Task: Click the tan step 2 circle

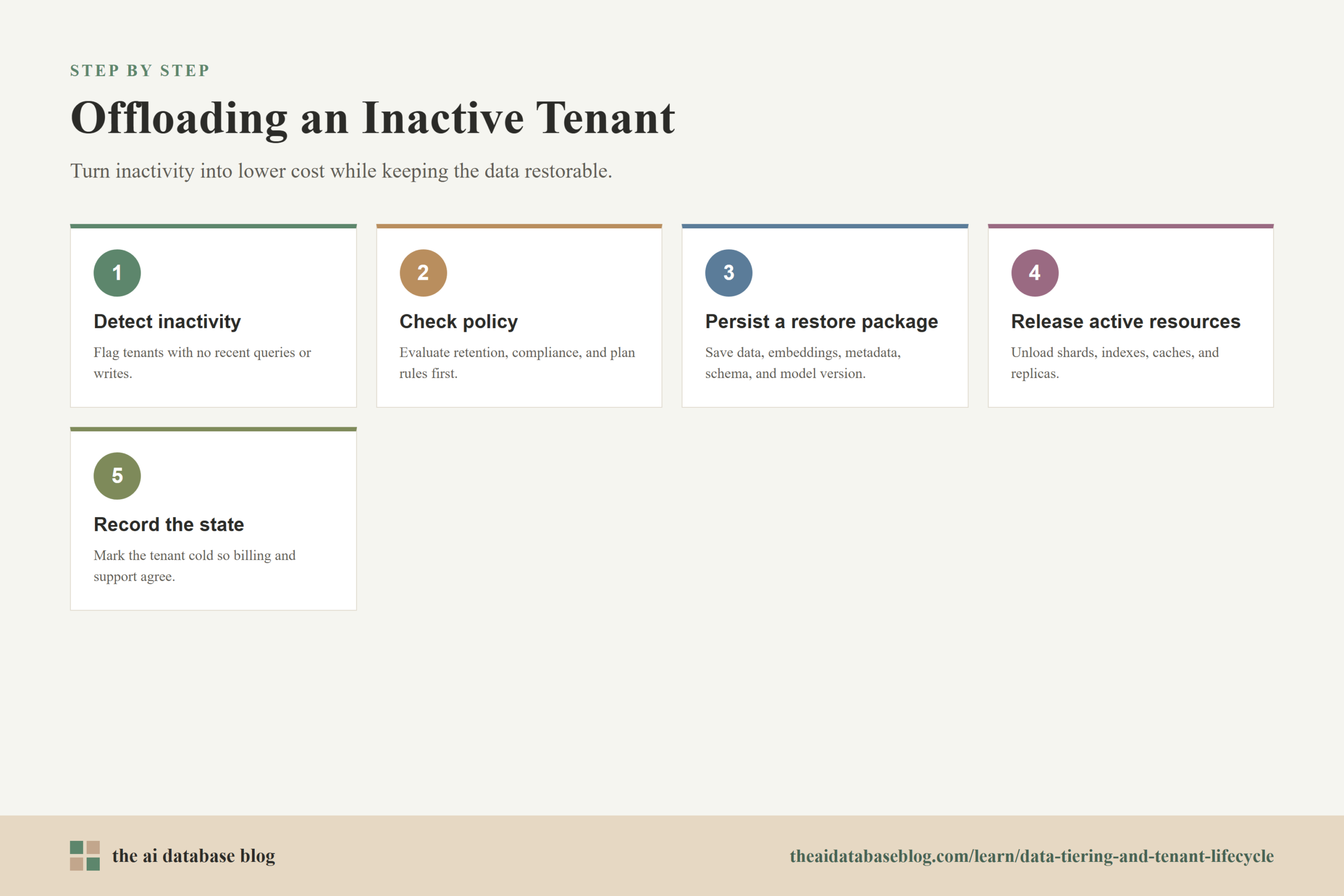Action: [x=423, y=272]
